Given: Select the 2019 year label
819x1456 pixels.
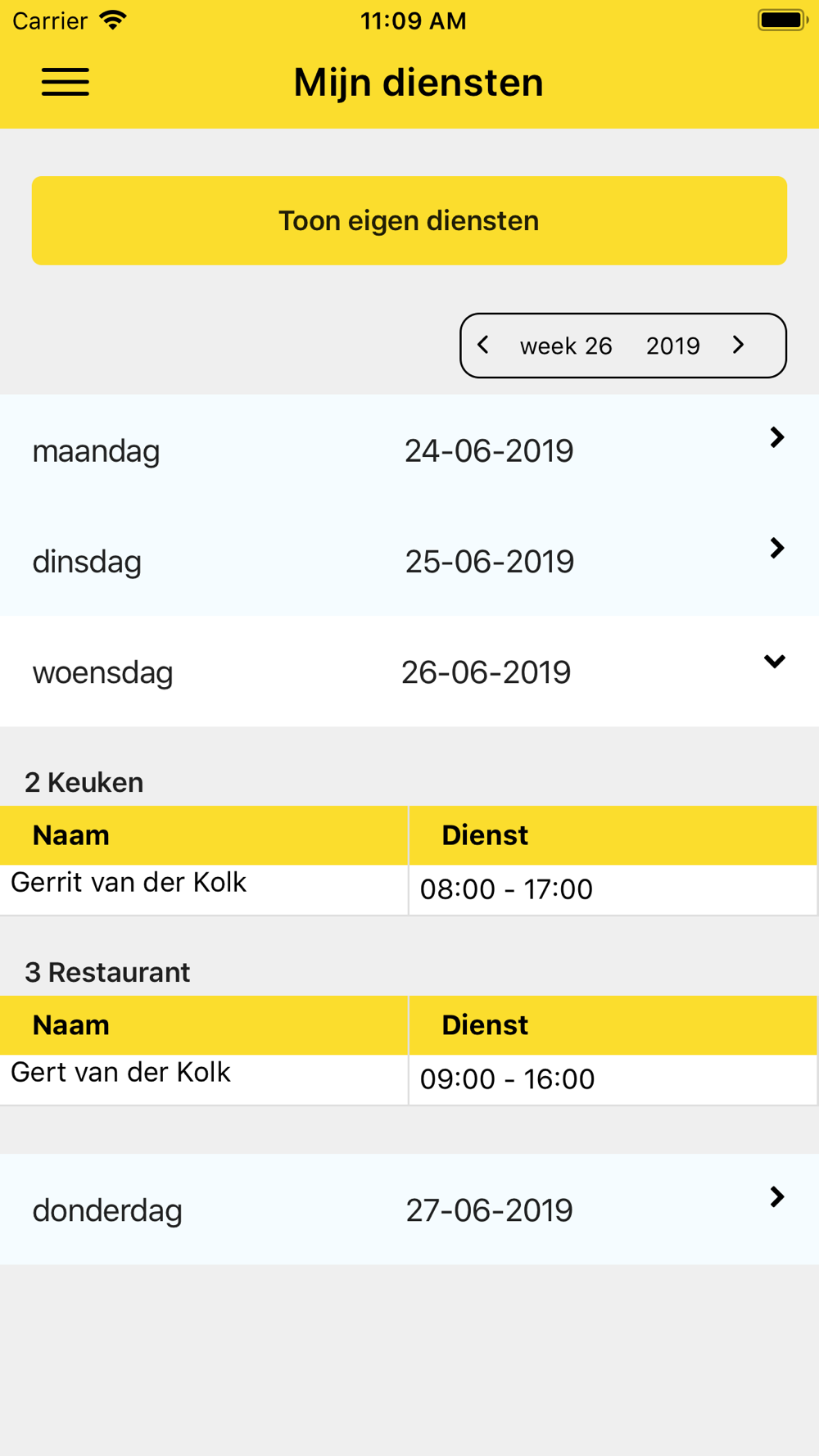Looking at the screenshot, I should pos(673,346).
